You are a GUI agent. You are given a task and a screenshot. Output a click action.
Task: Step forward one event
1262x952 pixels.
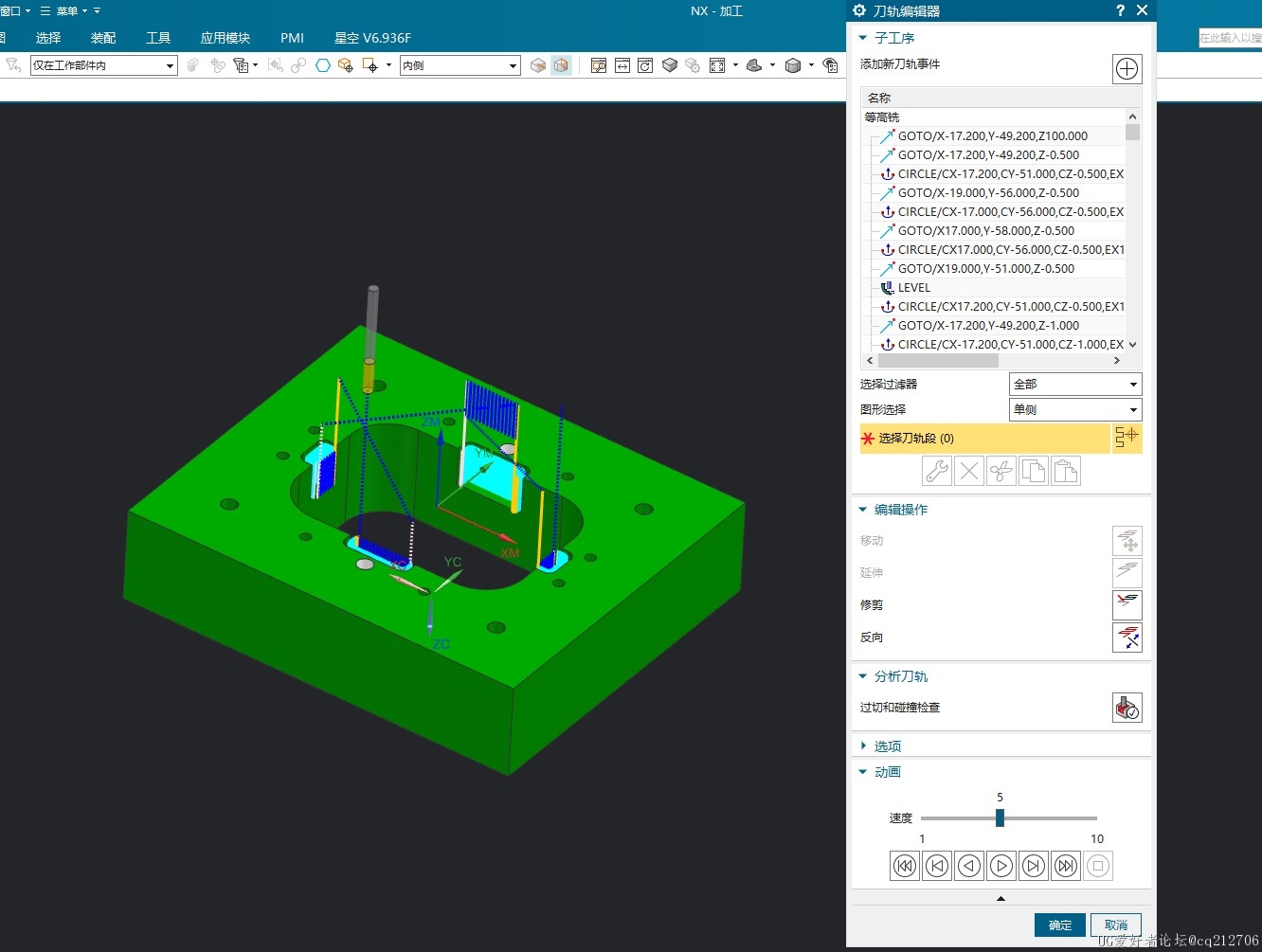[x=1034, y=866]
